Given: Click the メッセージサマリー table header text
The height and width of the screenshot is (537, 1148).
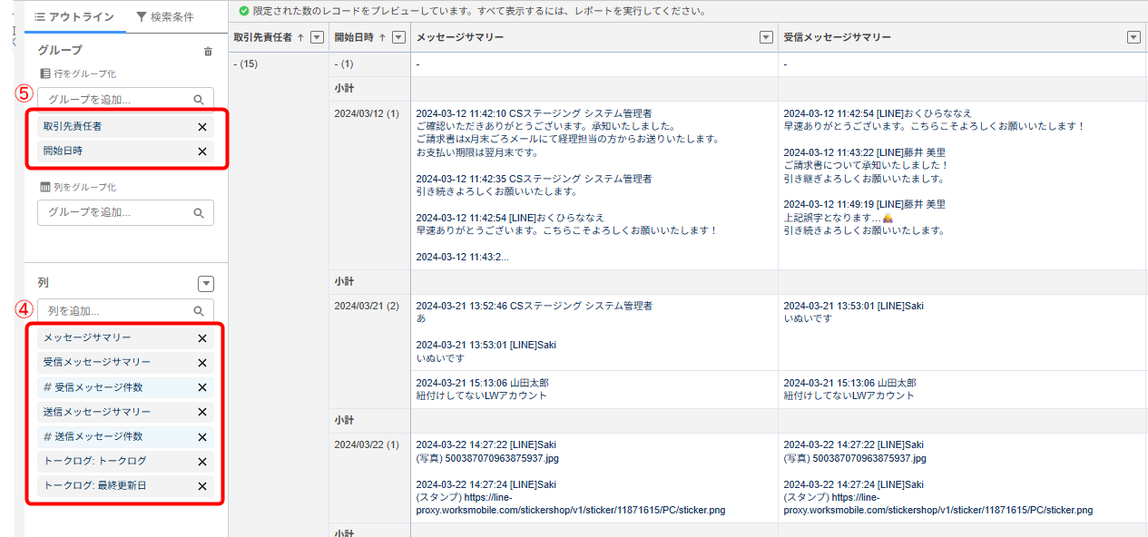Looking at the screenshot, I should [x=460, y=37].
